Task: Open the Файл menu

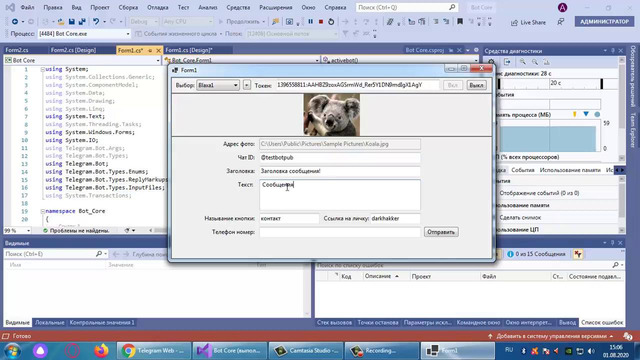Action: click(x=27, y=7)
